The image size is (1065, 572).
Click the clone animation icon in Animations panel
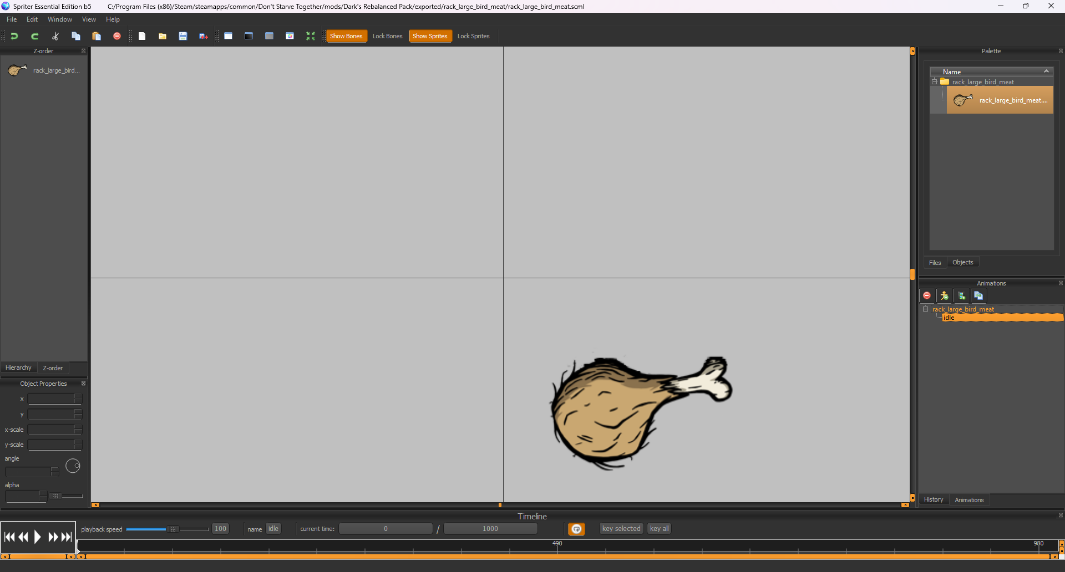(978, 296)
